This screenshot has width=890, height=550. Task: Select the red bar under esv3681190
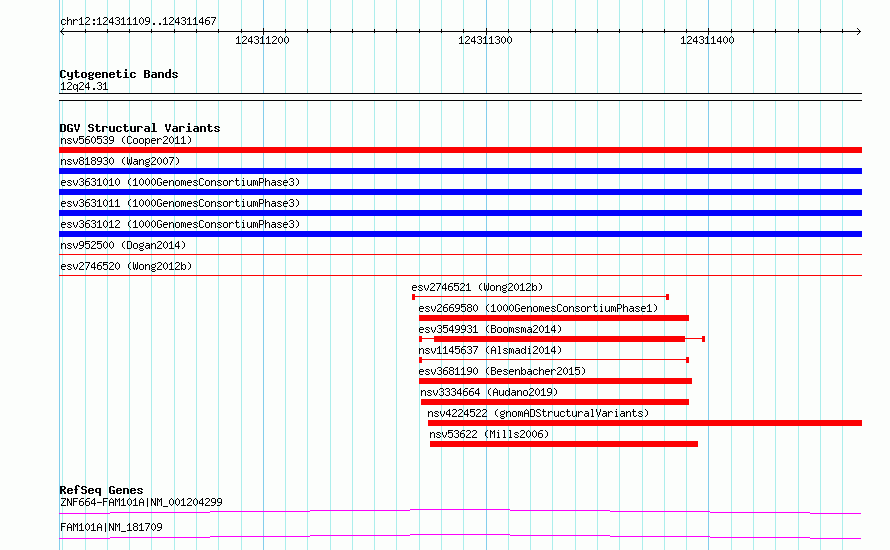coord(555,381)
